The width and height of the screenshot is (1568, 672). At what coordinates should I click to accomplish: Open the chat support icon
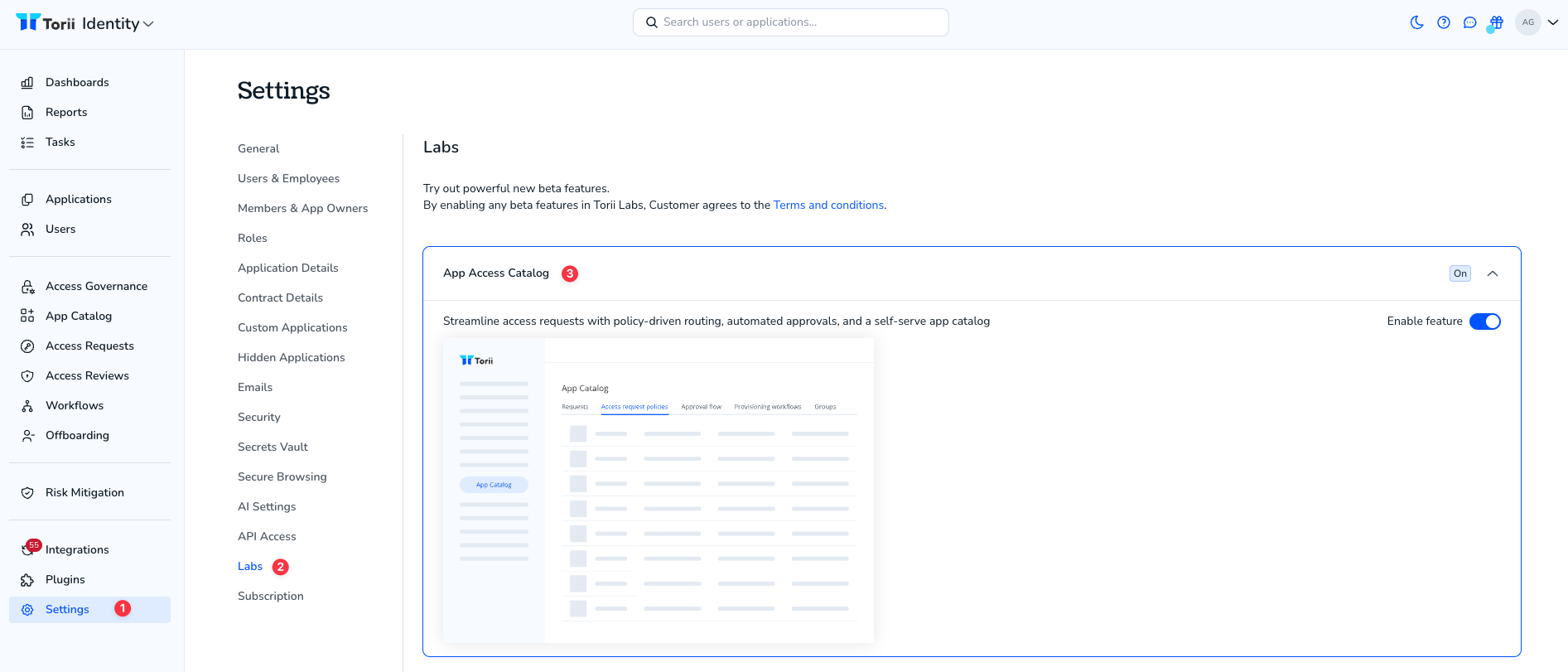[x=1470, y=22]
